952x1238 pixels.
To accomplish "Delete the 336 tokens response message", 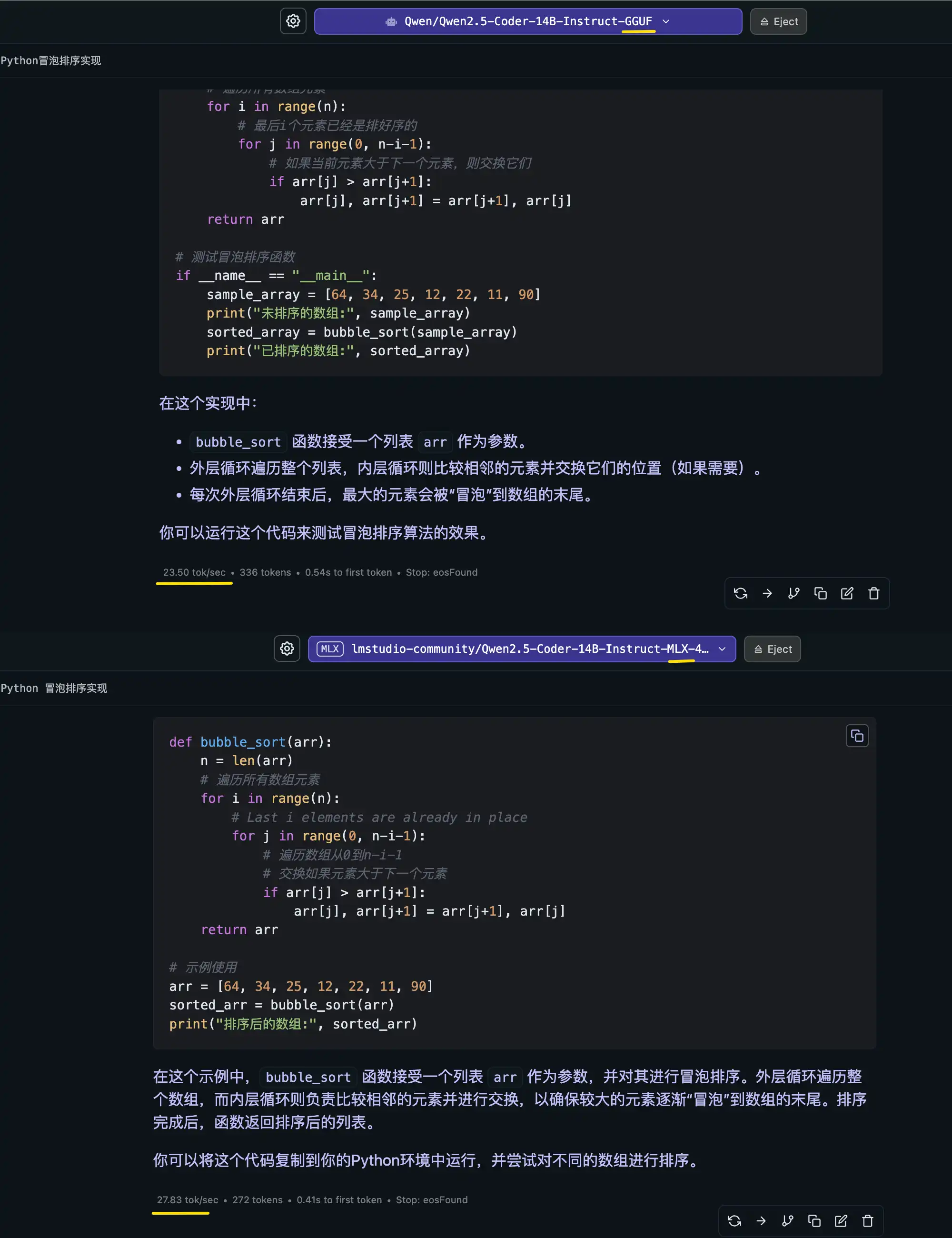I will [873, 593].
